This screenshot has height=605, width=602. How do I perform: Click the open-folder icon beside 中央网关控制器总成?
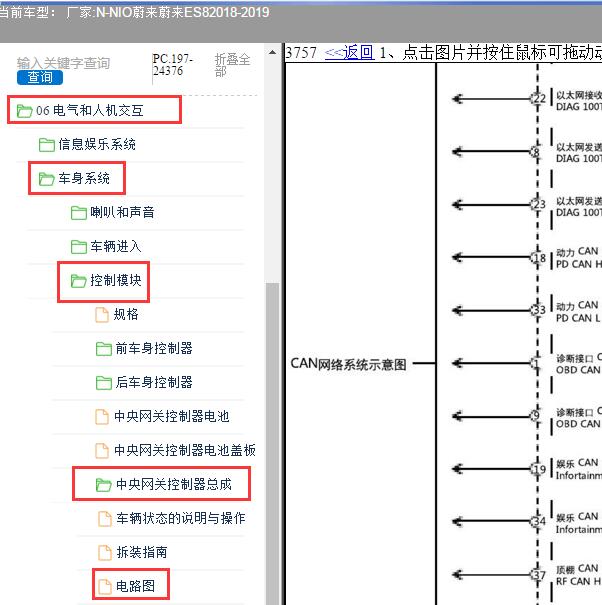click(x=104, y=485)
